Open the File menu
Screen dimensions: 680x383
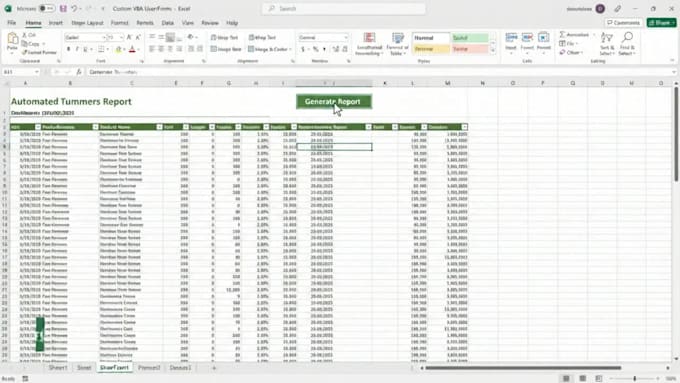point(12,23)
